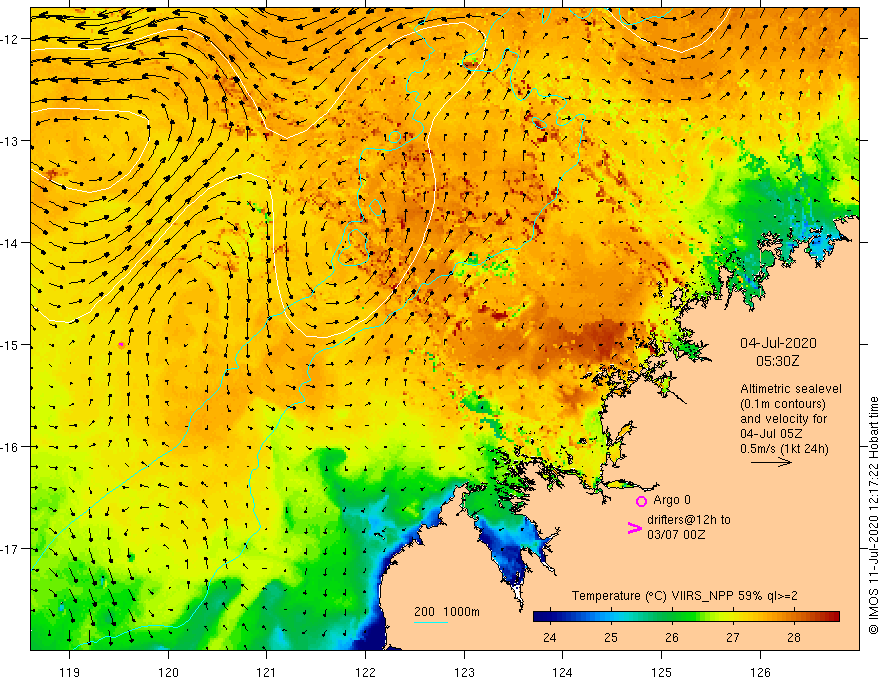Click the longitude axis label 123

coord(464,672)
